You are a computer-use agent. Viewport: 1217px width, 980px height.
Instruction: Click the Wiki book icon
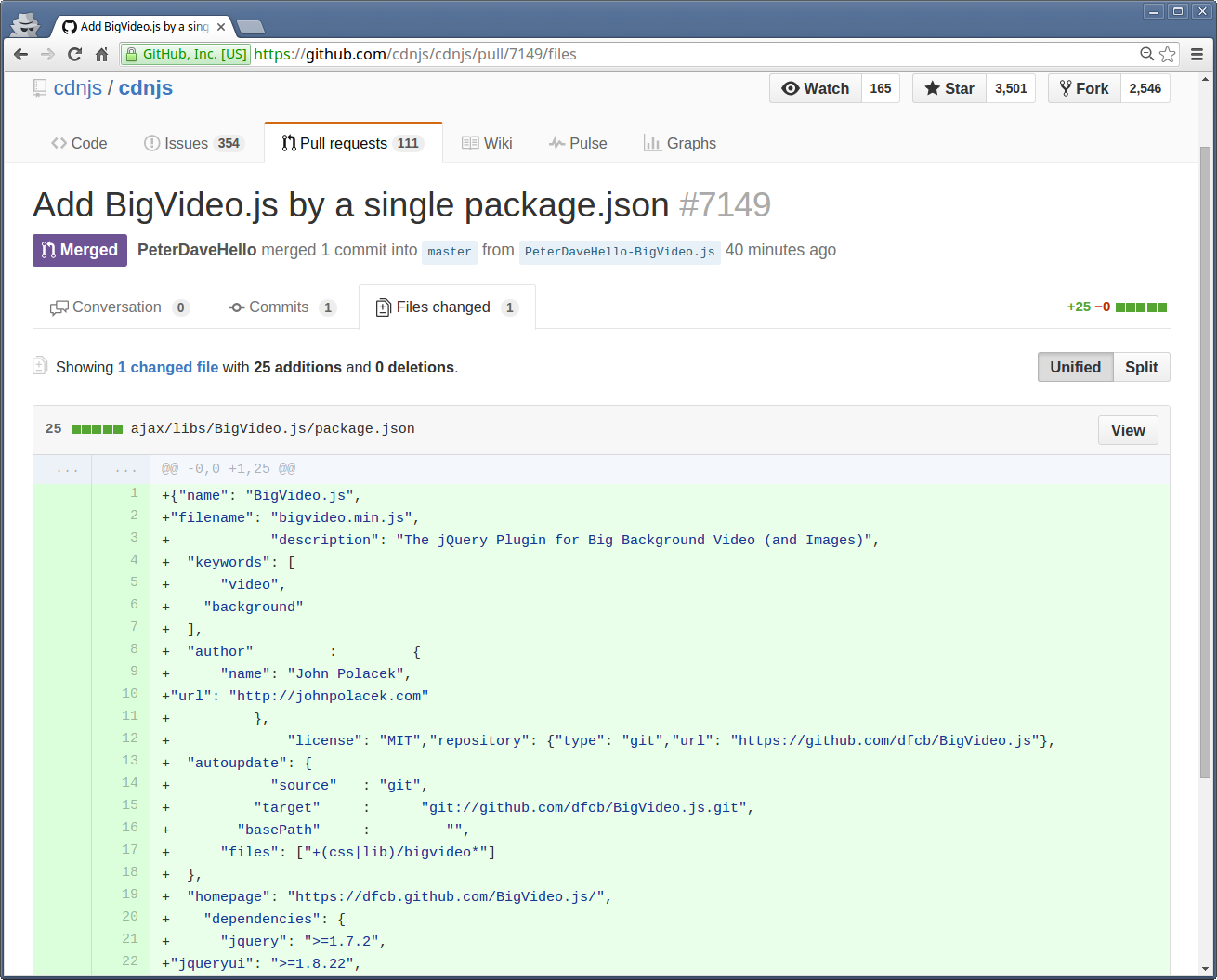click(x=470, y=143)
